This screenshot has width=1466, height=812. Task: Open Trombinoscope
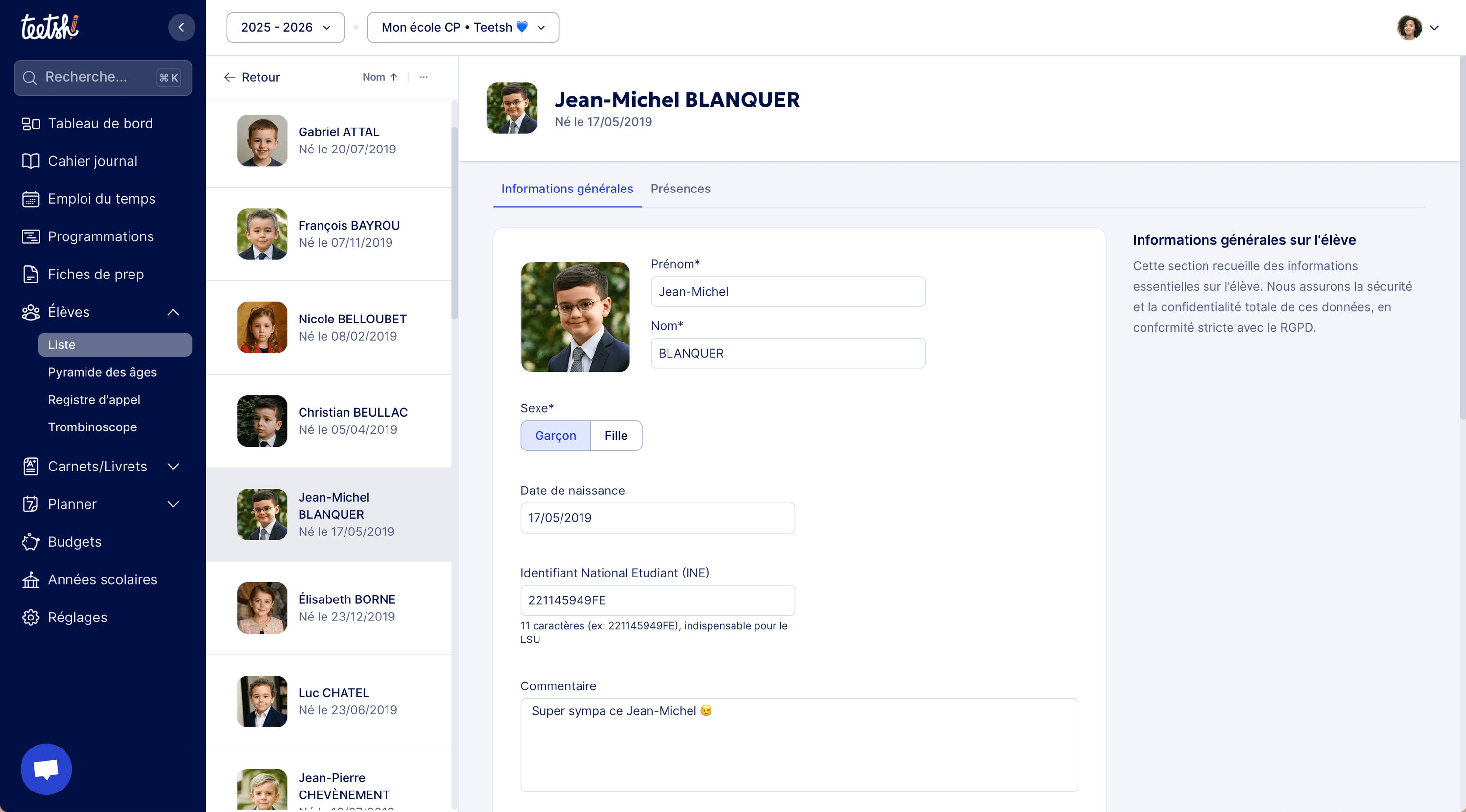tap(92, 427)
